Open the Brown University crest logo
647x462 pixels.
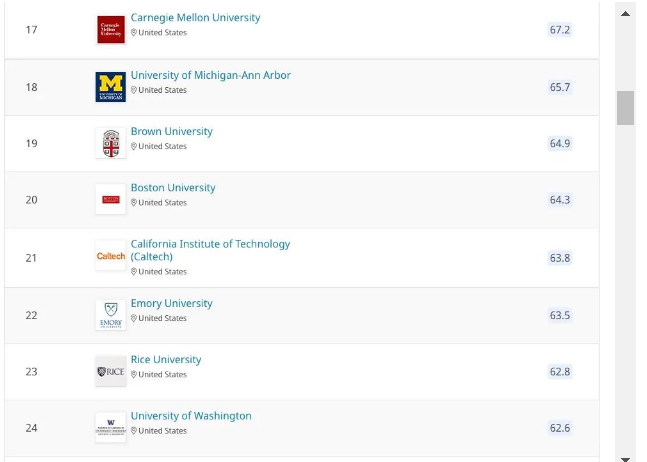click(111, 143)
